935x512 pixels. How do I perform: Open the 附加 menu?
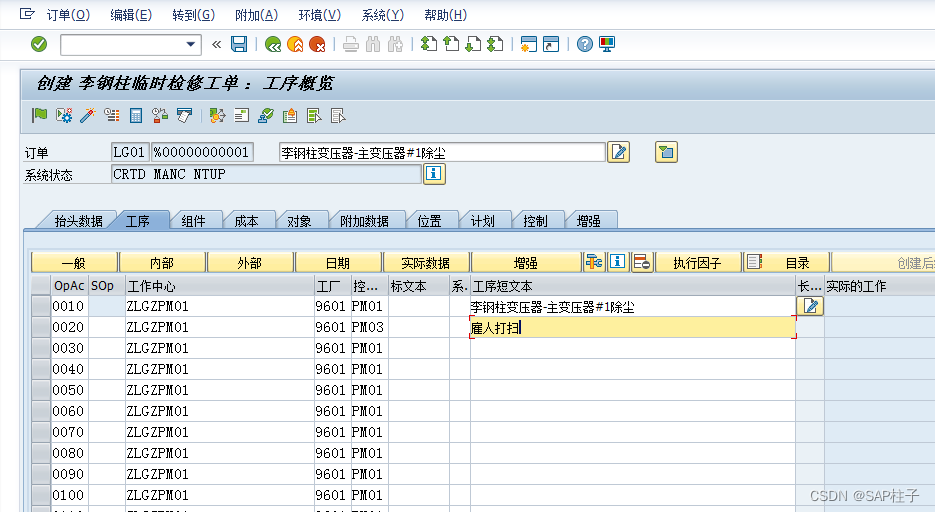click(256, 15)
